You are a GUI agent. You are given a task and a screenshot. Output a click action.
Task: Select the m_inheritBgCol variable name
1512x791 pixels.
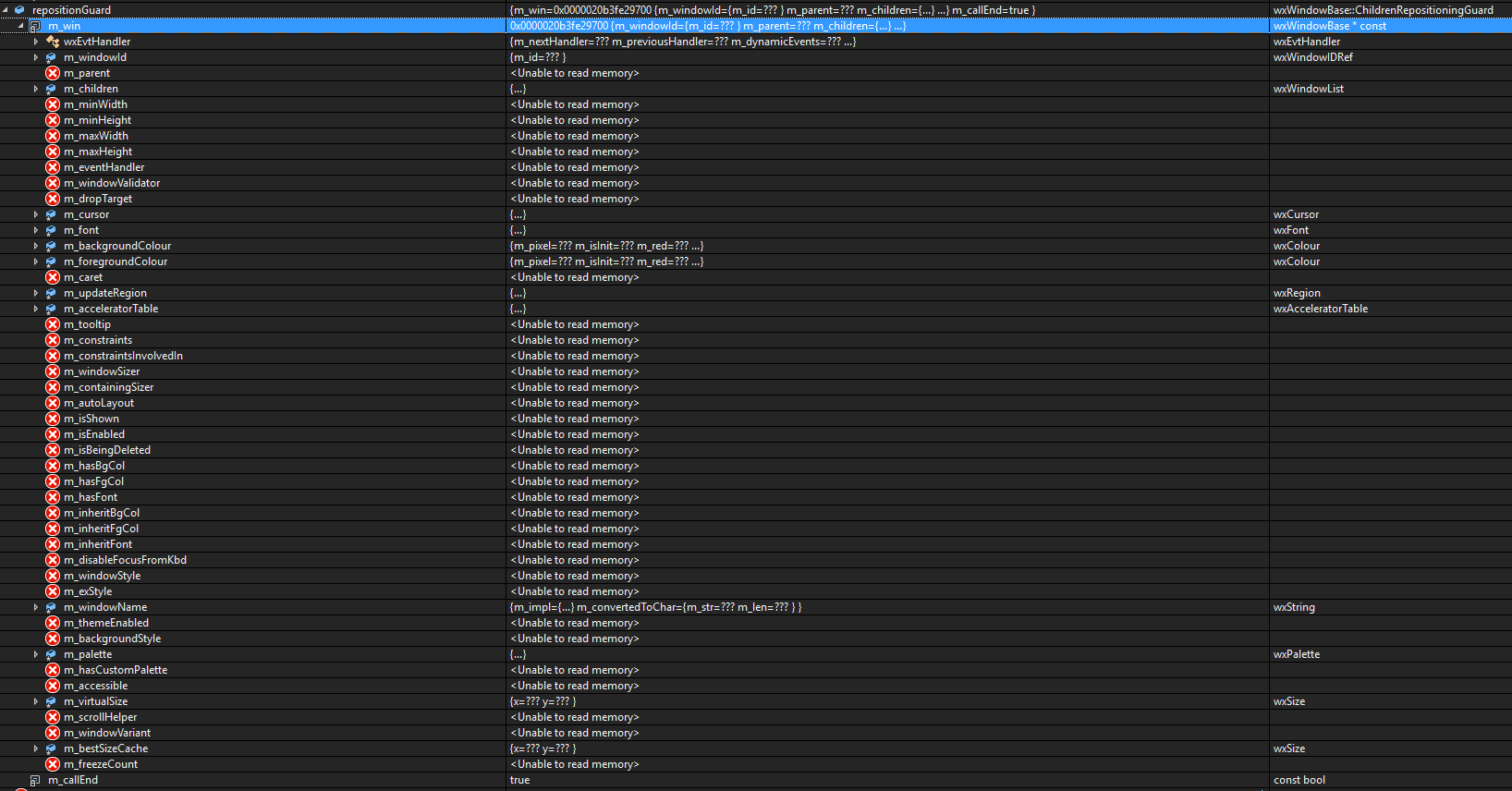(102, 513)
